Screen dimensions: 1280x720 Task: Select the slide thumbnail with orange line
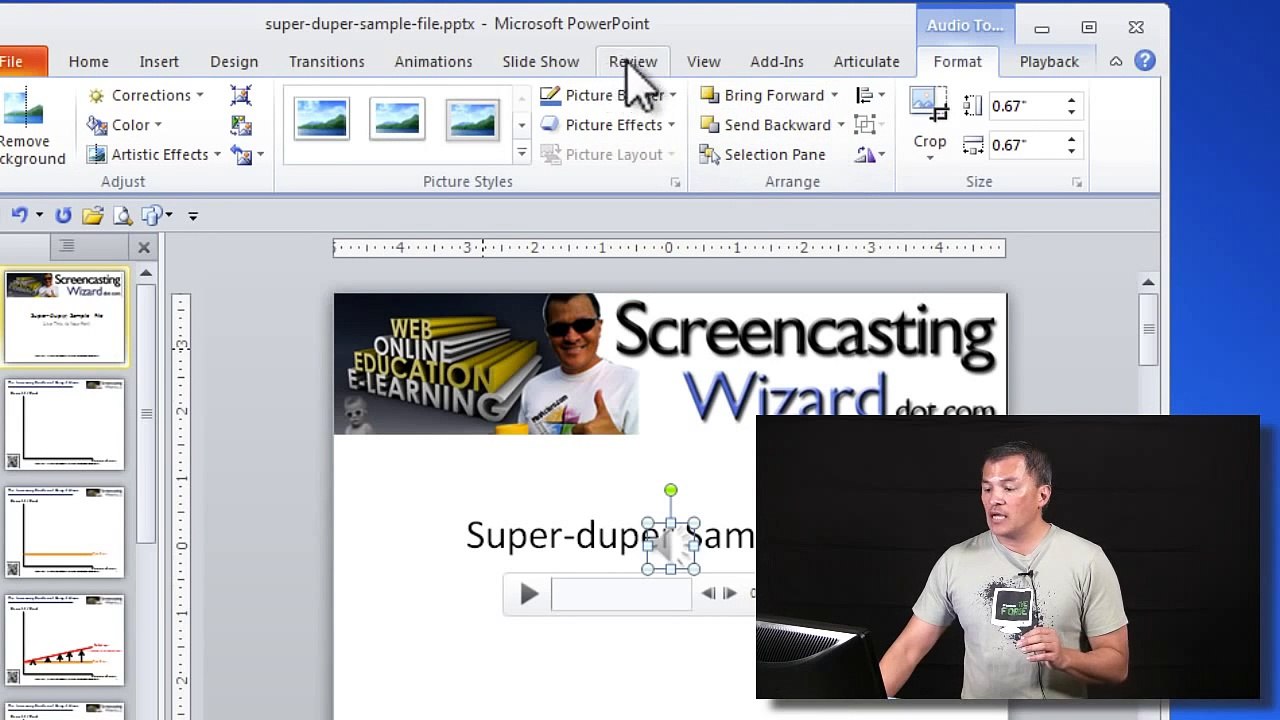tap(65, 532)
